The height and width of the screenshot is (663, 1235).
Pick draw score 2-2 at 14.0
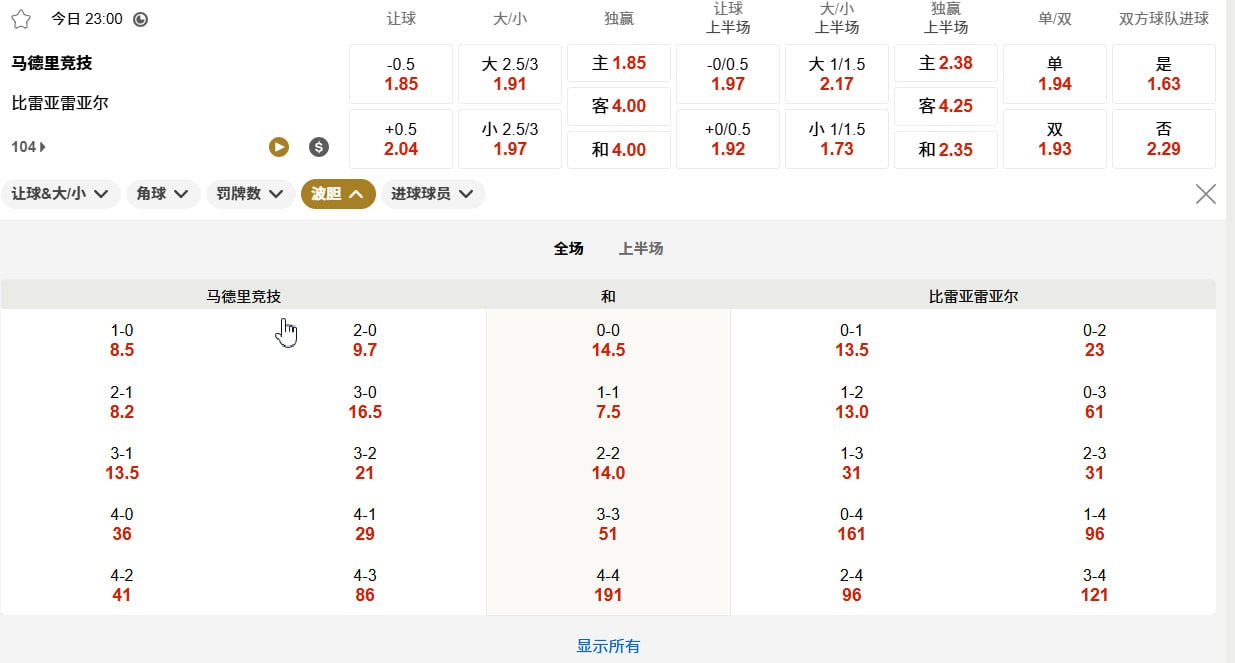point(608,463)
